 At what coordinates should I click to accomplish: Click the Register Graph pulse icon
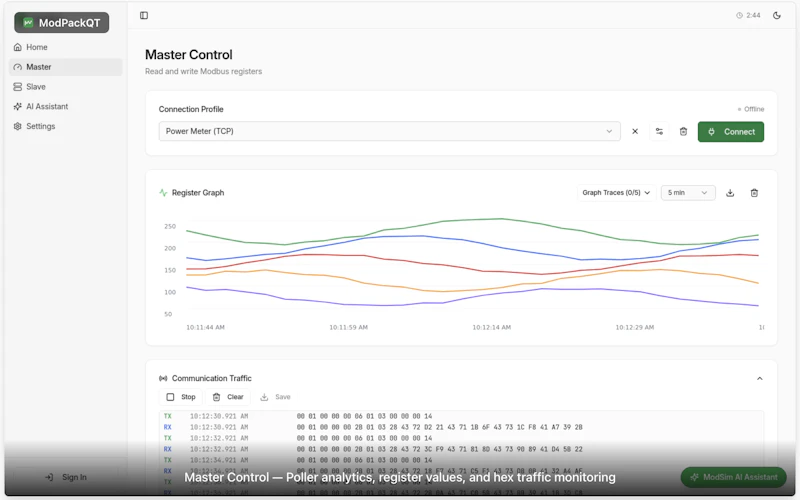coord(163,193)
